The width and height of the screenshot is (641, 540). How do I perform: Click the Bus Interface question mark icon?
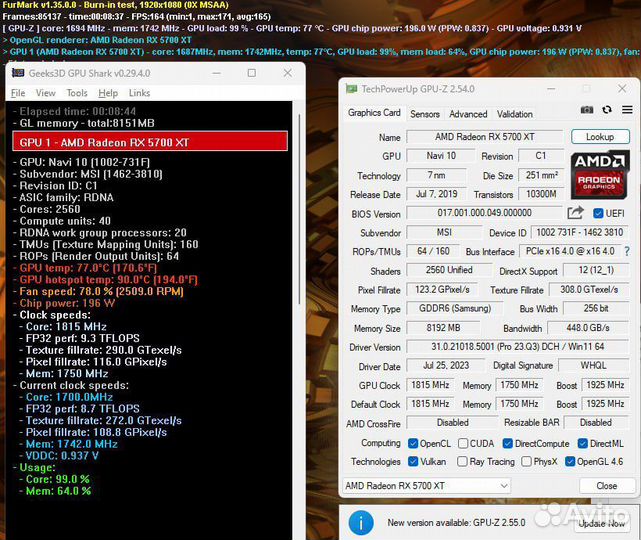(x=627, y=251)
